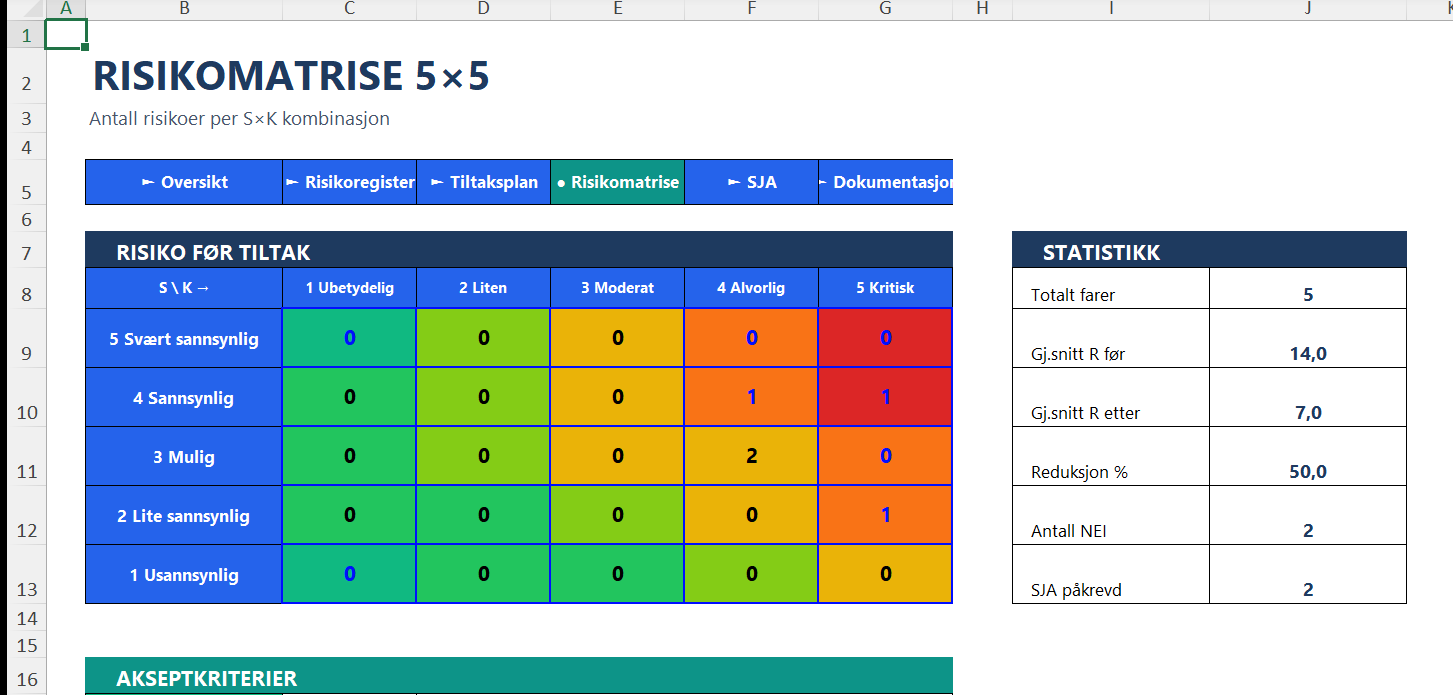Open the Oversikt navigation link

pyautogui.click(x=184, y=182)
